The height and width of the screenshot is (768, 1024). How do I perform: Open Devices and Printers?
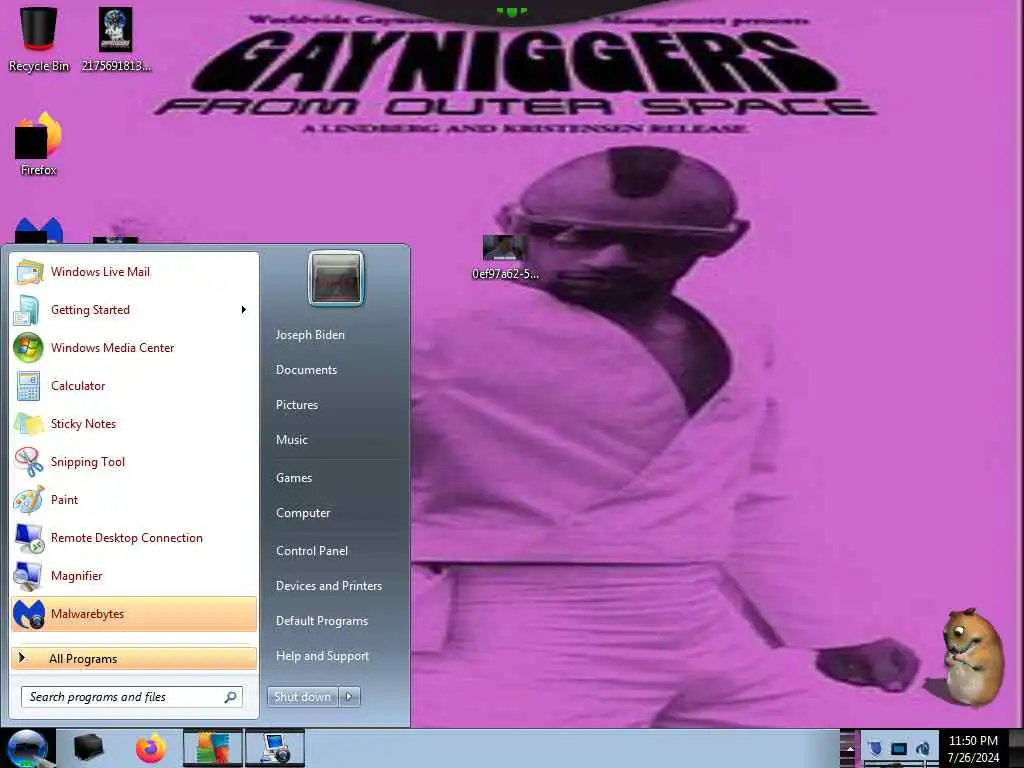point(329,586)
